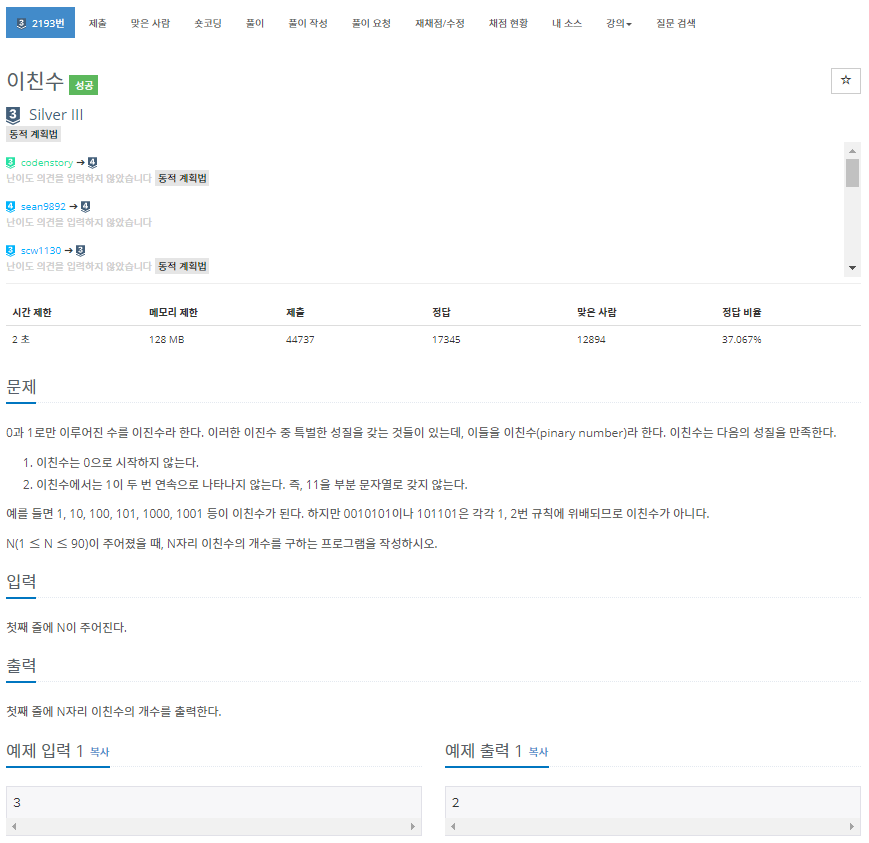
Task: Copy 예제 입력 1 with 복사
Action: pos(100,752)
